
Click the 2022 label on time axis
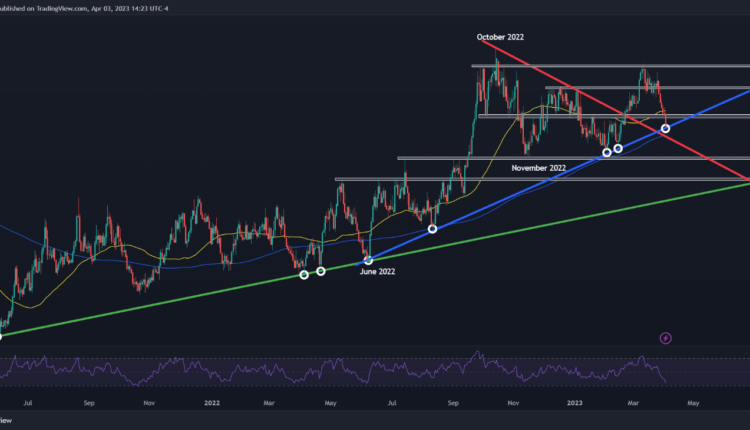[x=211, y=404]
